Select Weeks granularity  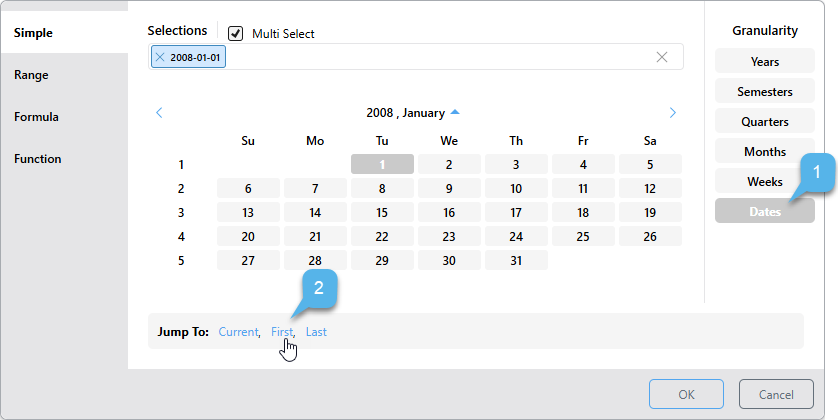coord(764,182)
